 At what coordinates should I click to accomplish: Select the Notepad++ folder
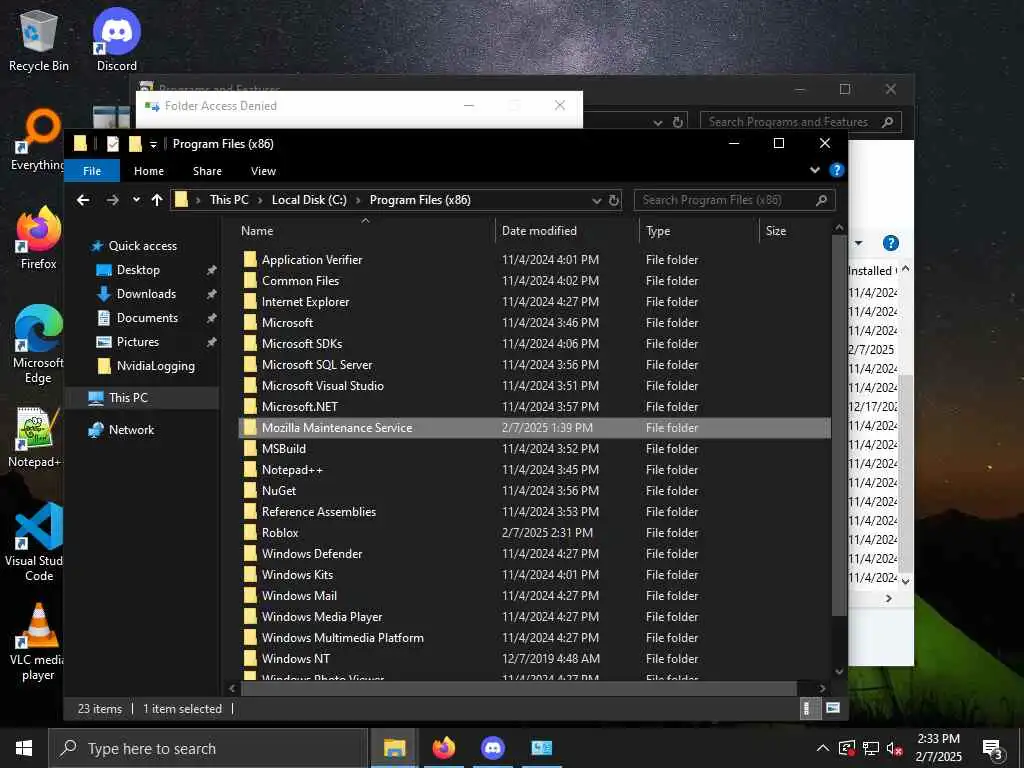(x=535, y=470)
